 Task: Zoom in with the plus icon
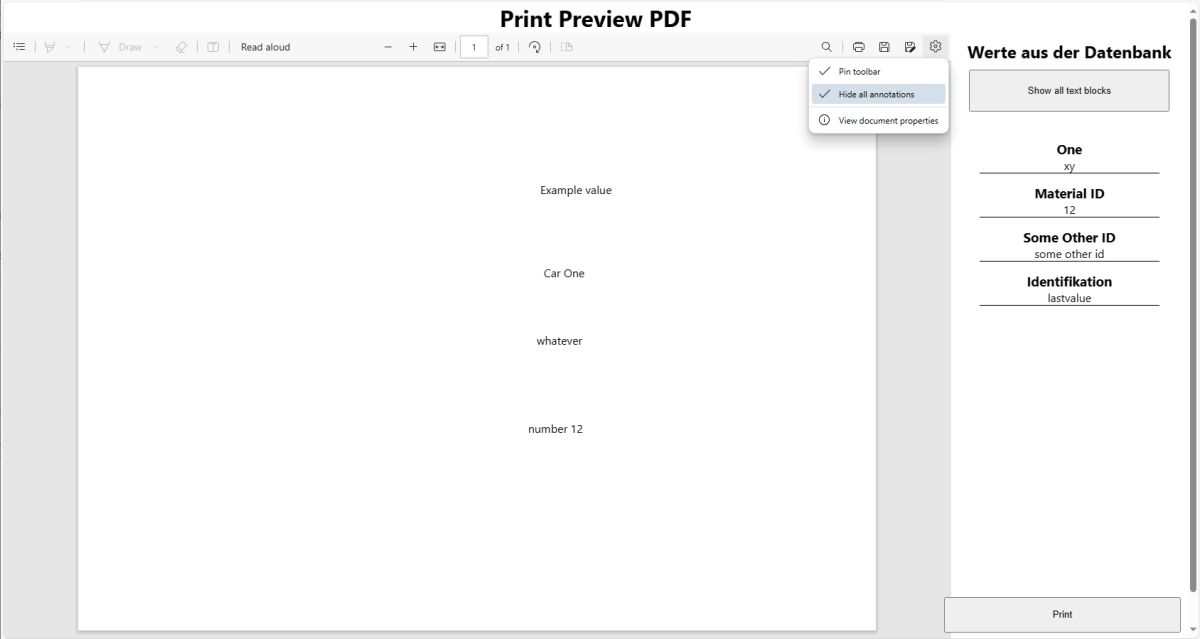[413, 47]
